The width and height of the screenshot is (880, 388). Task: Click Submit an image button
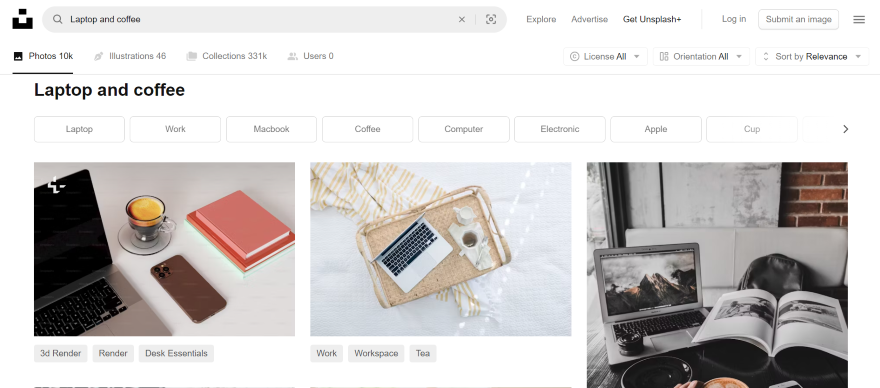coord(798,19)
